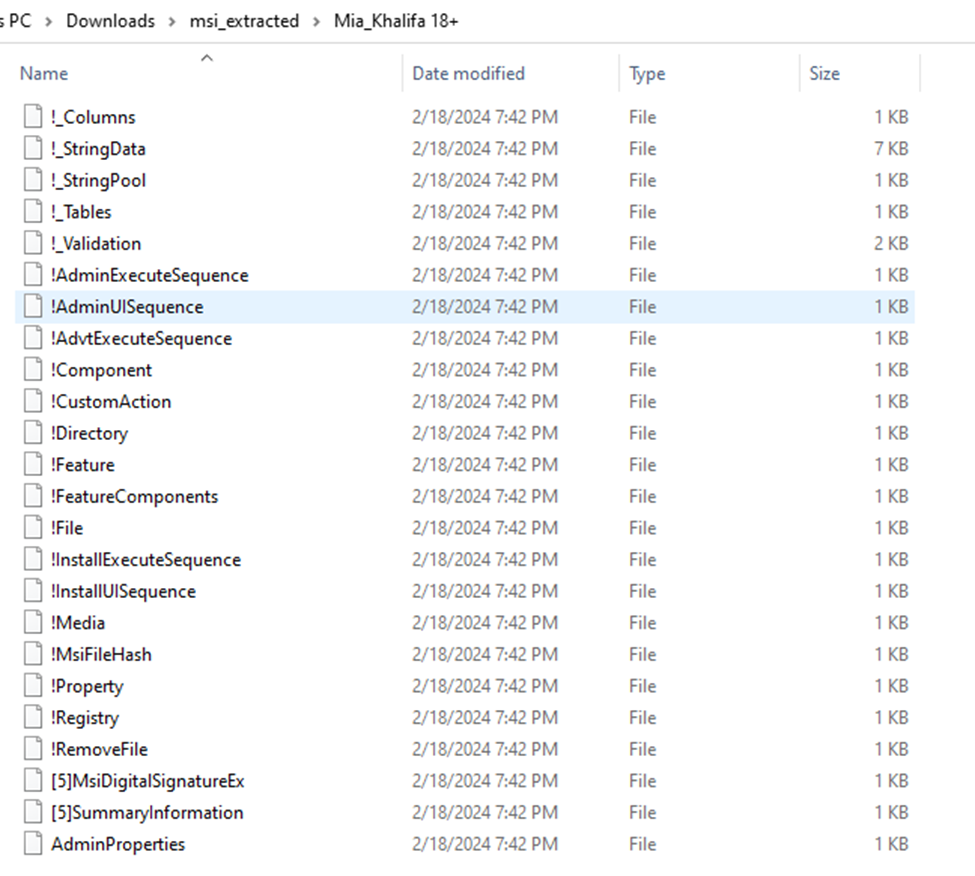Sort files by Name column header
The image size is (975, 876).
tap(44, 74)
